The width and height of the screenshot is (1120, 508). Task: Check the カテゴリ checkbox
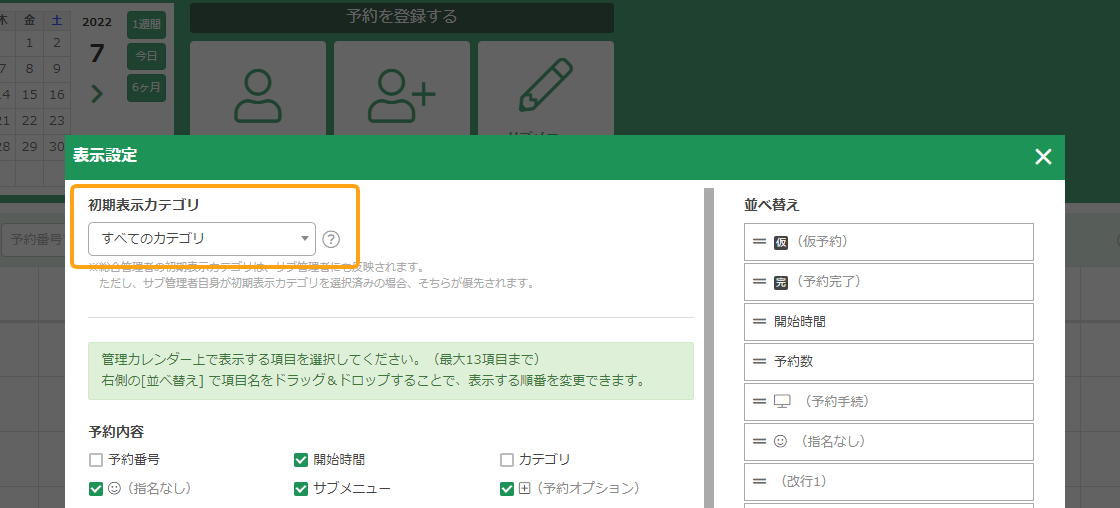[507, 460]
